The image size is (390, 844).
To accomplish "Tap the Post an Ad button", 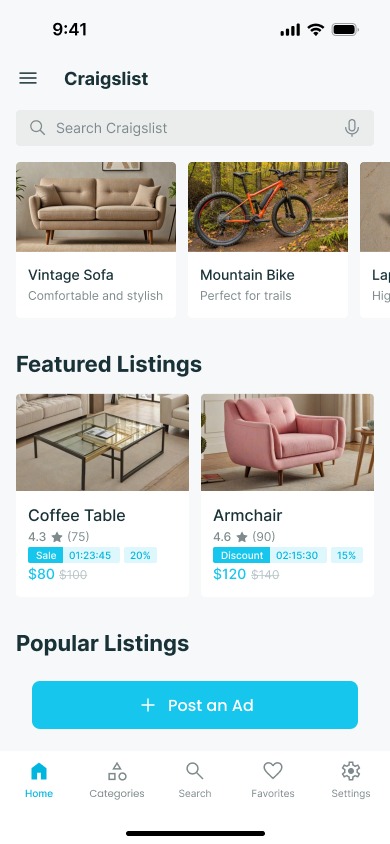I will (195, 705).
